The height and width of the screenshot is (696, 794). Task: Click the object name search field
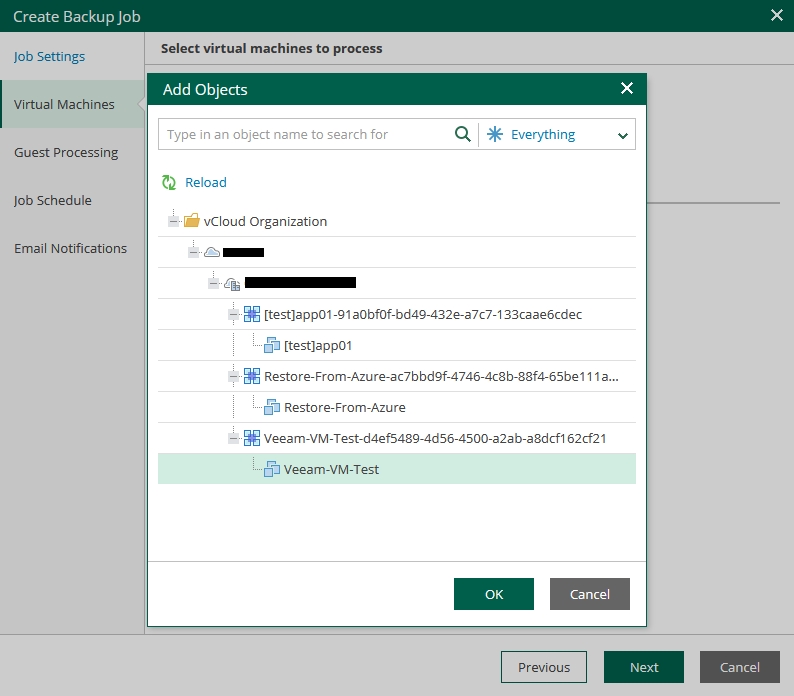point(305,135)
